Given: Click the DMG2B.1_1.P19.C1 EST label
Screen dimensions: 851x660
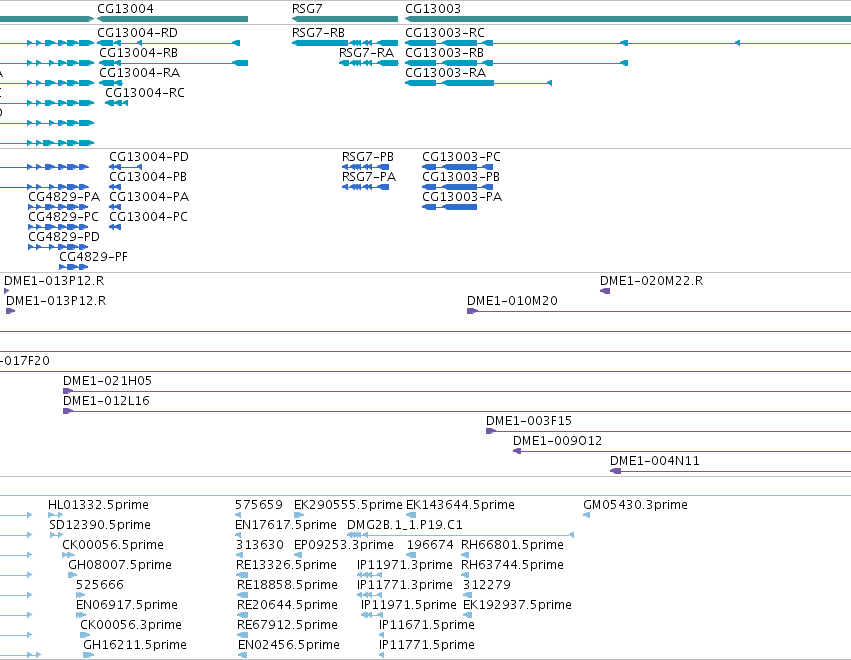Looking at the screenshot, I should pos(405,525).
